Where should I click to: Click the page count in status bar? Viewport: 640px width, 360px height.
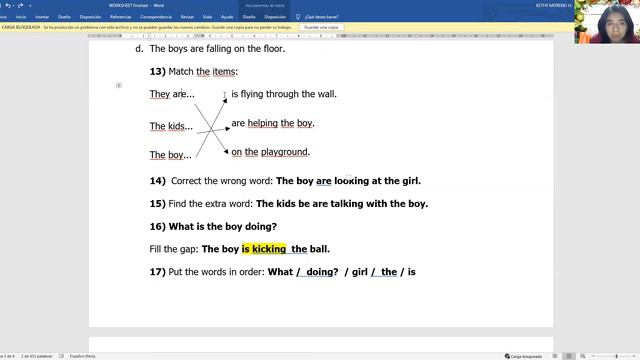[7, 356]
